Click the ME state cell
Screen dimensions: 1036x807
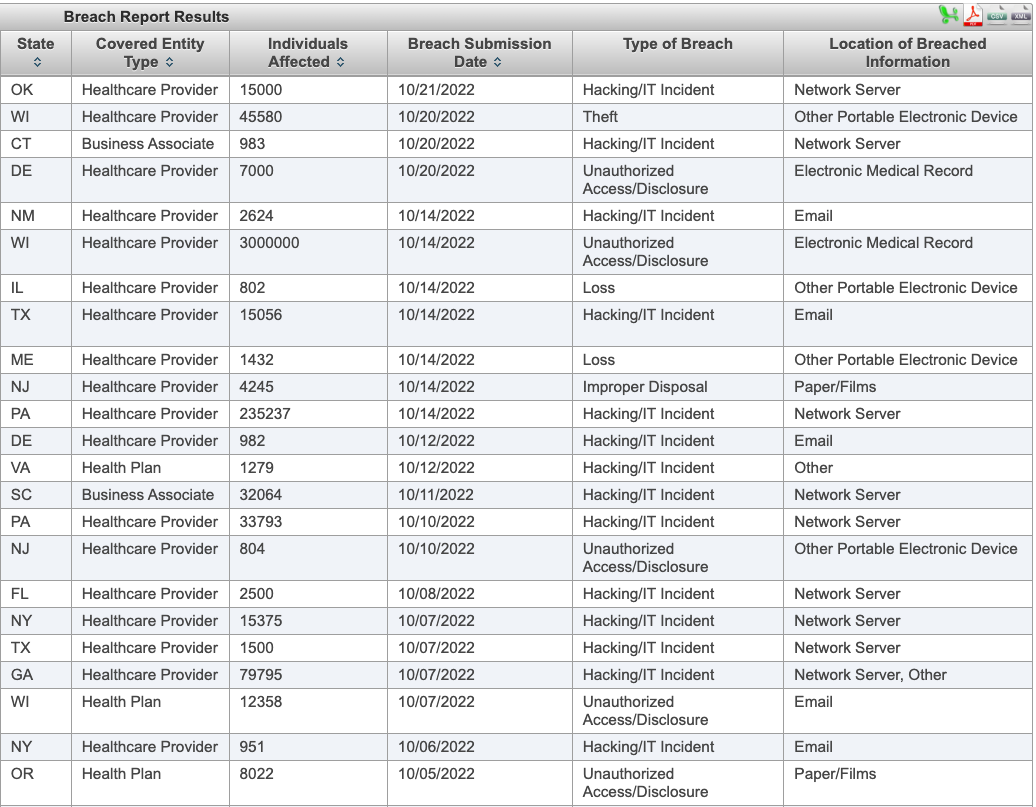pos(36,360)
